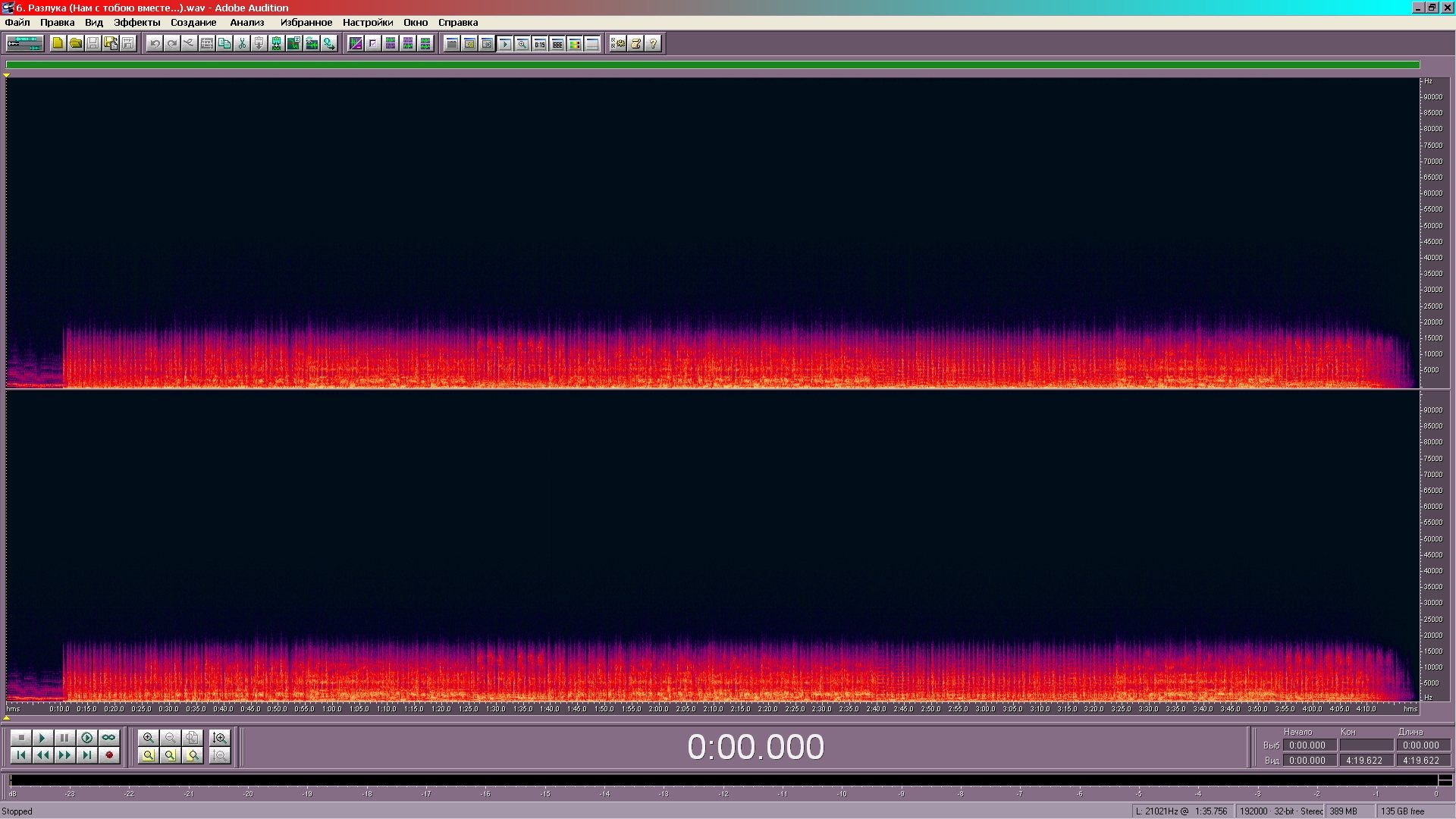
Task: Open the Избранное menu
Action: click(x=306, y=22)
